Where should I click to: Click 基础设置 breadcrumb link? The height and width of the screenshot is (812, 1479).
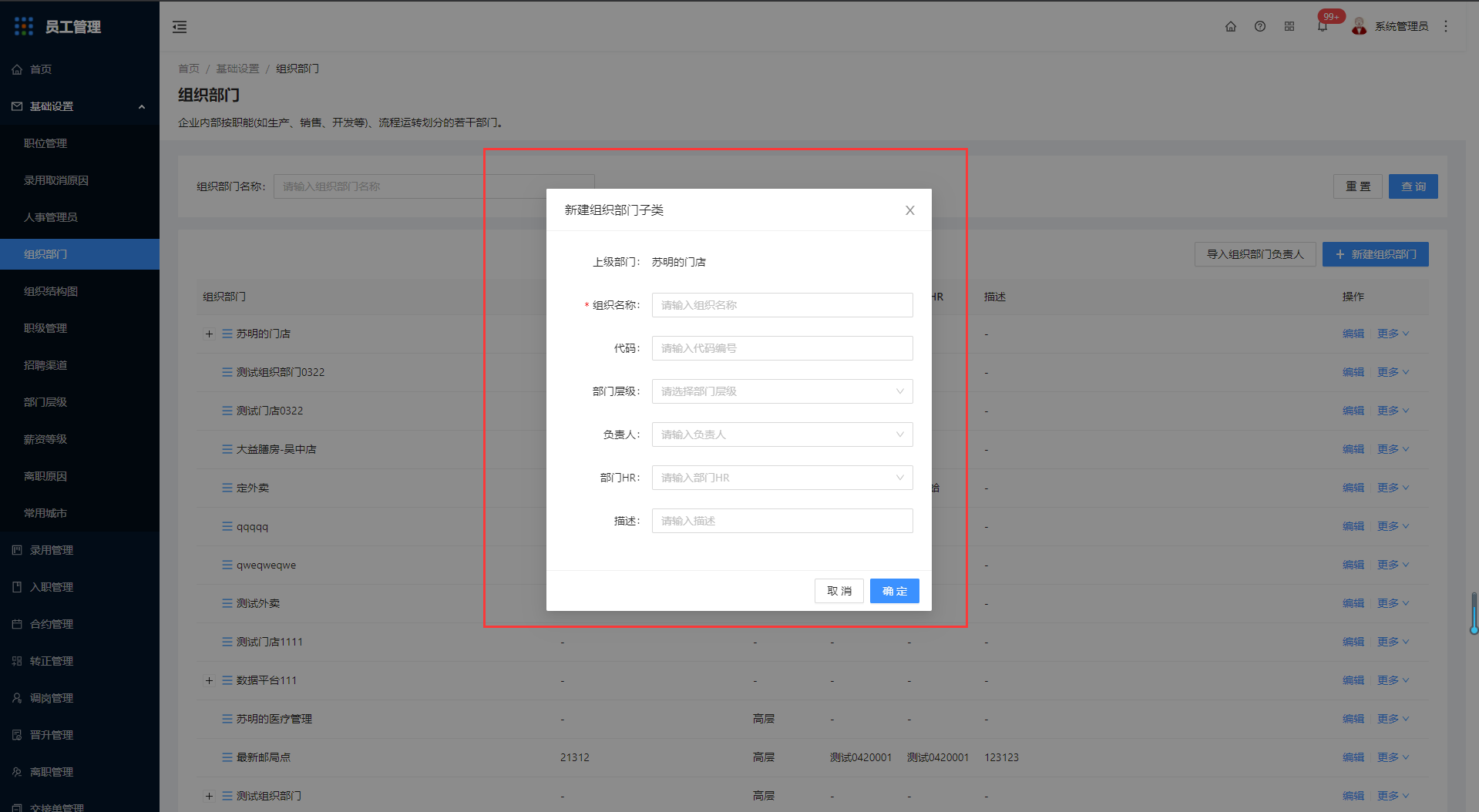click(237, 69)
